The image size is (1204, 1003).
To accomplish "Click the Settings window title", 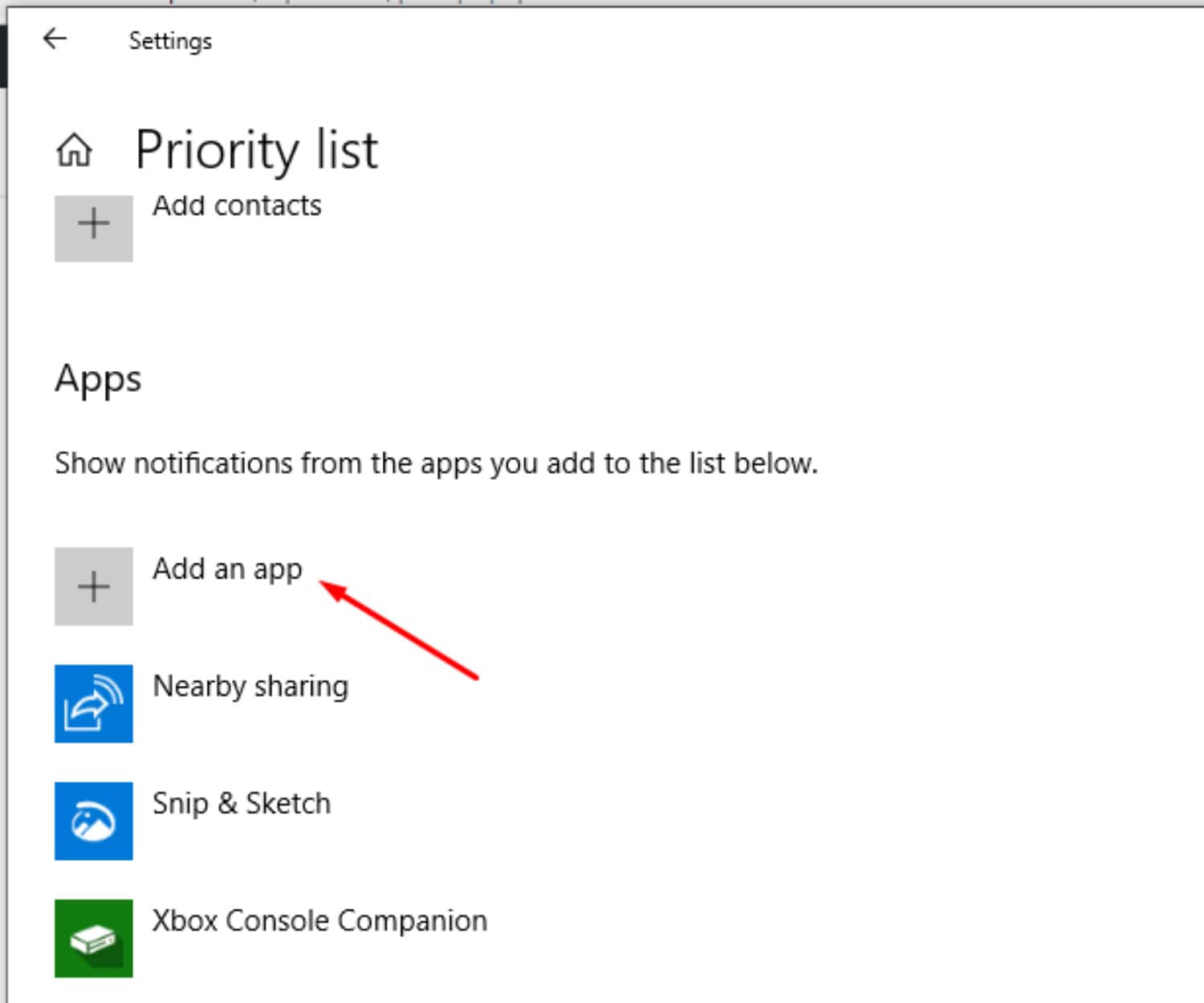I will (170, 41).
